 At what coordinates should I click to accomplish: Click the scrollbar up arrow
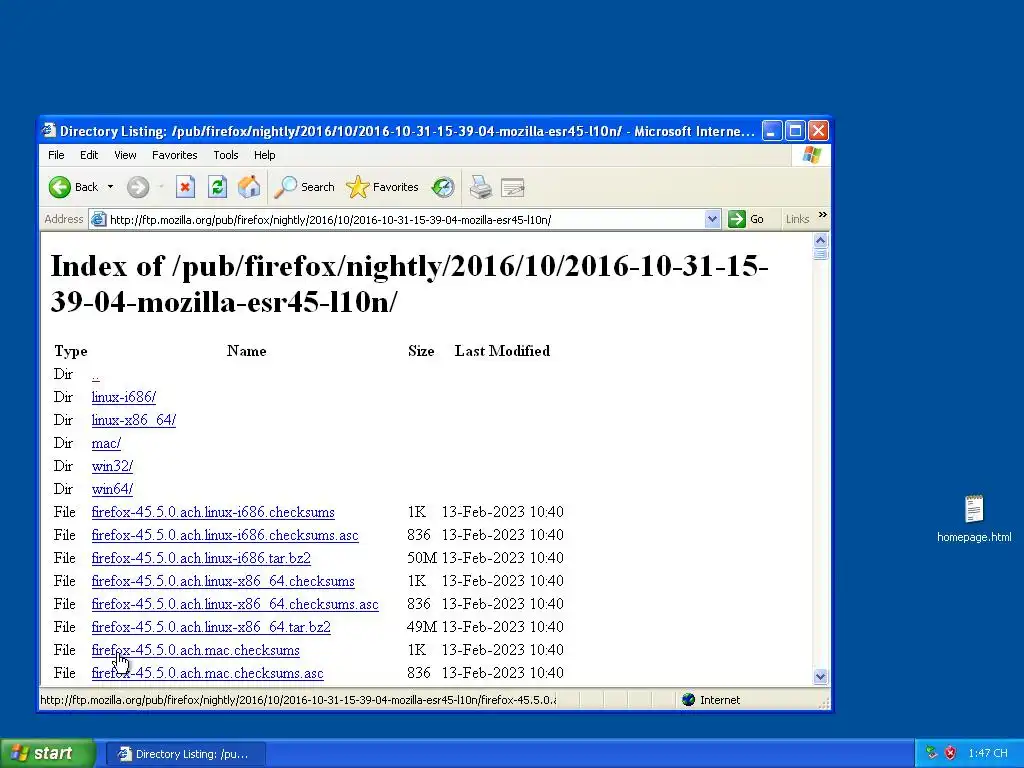821,240
